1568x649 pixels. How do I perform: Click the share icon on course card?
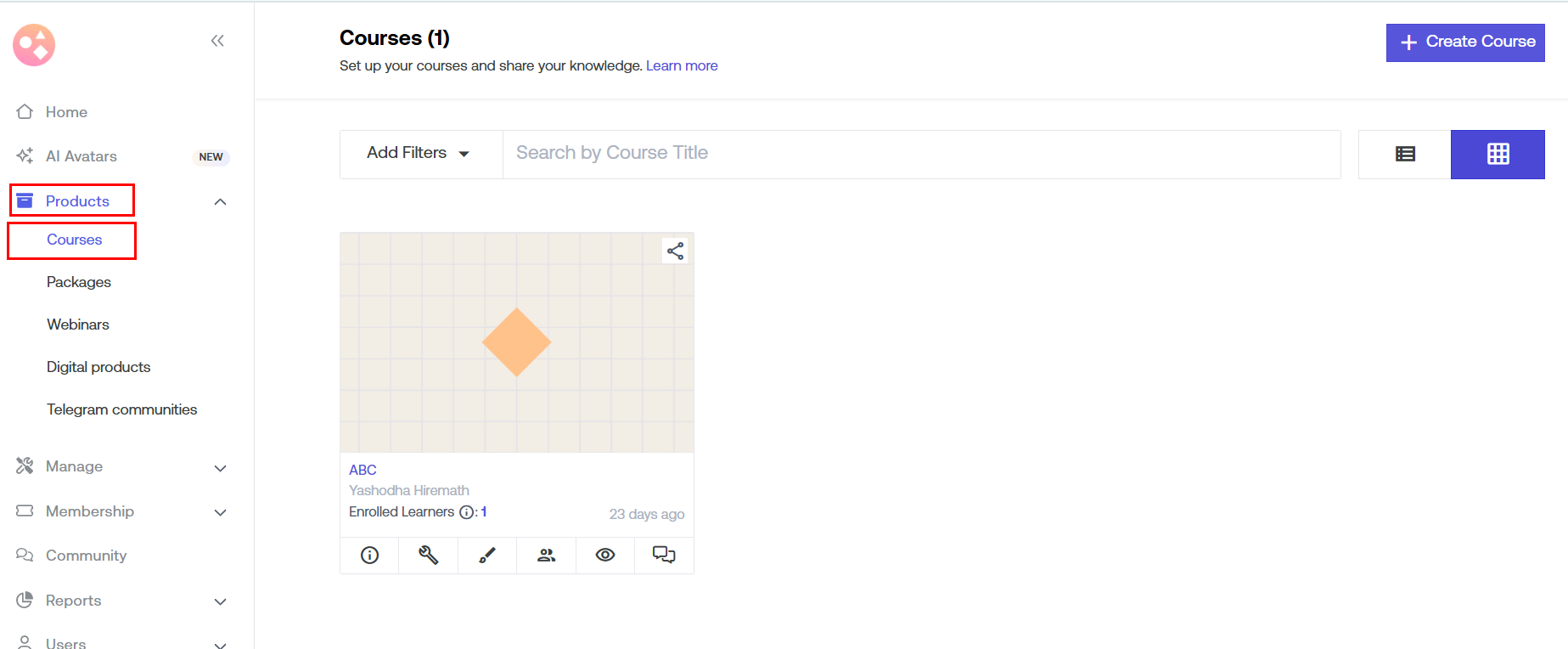click(675, 251)
